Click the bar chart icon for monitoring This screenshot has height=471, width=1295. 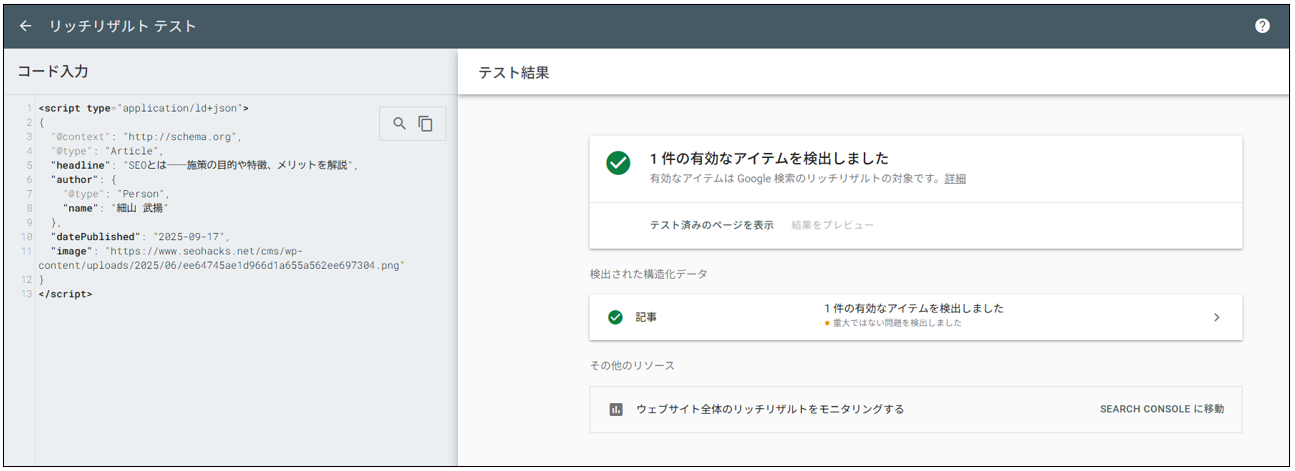tap(616, 409)
